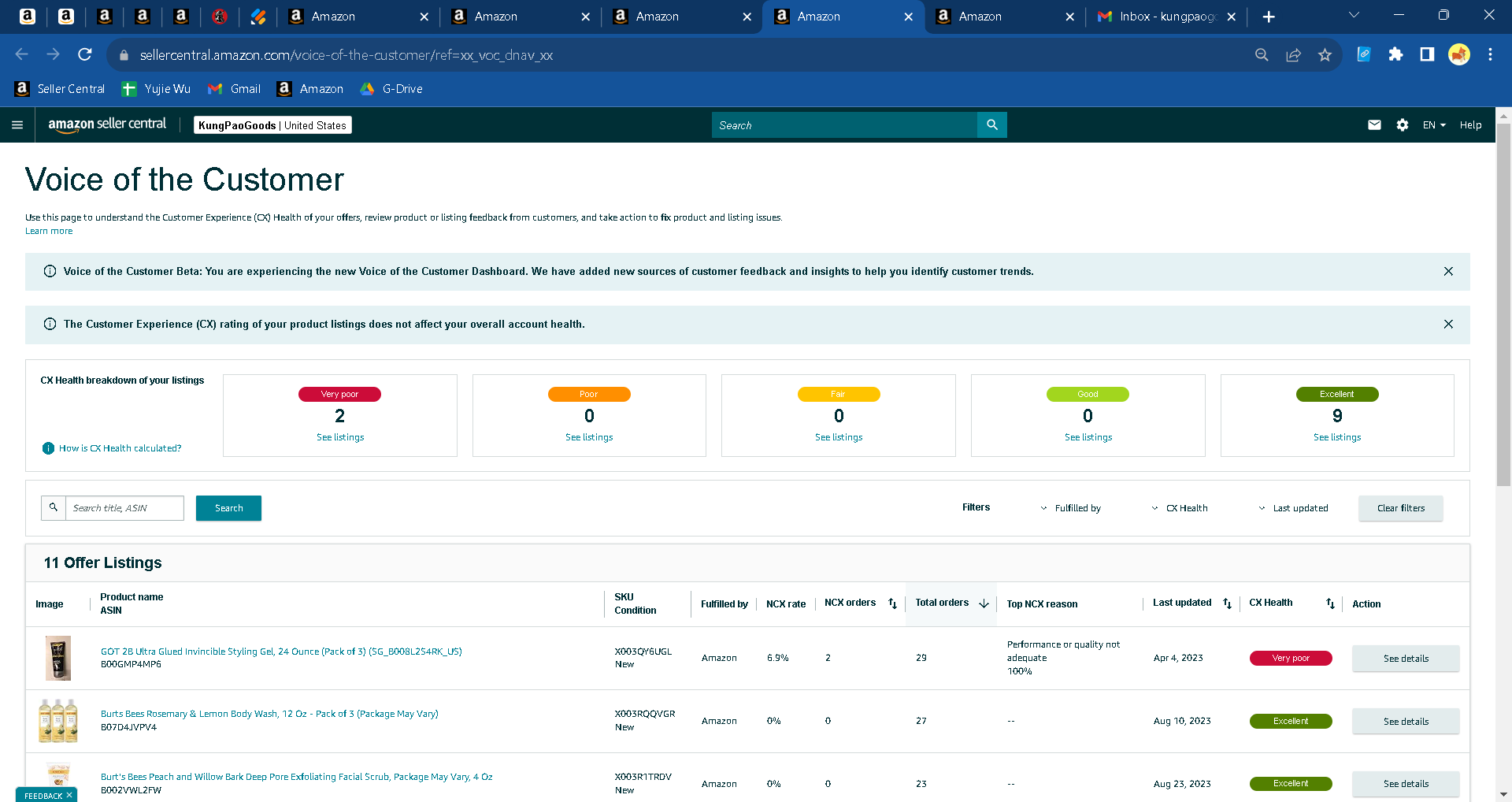The height and width of the screenshot is (802, 1512).
Task: See listings under Excellent
Action: 1337,437
